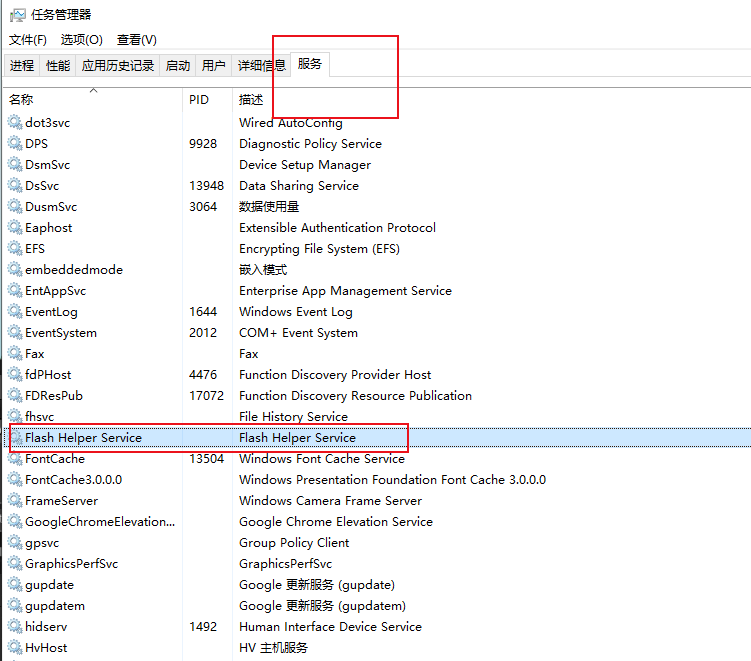Sort services by the PID column header

207,100
